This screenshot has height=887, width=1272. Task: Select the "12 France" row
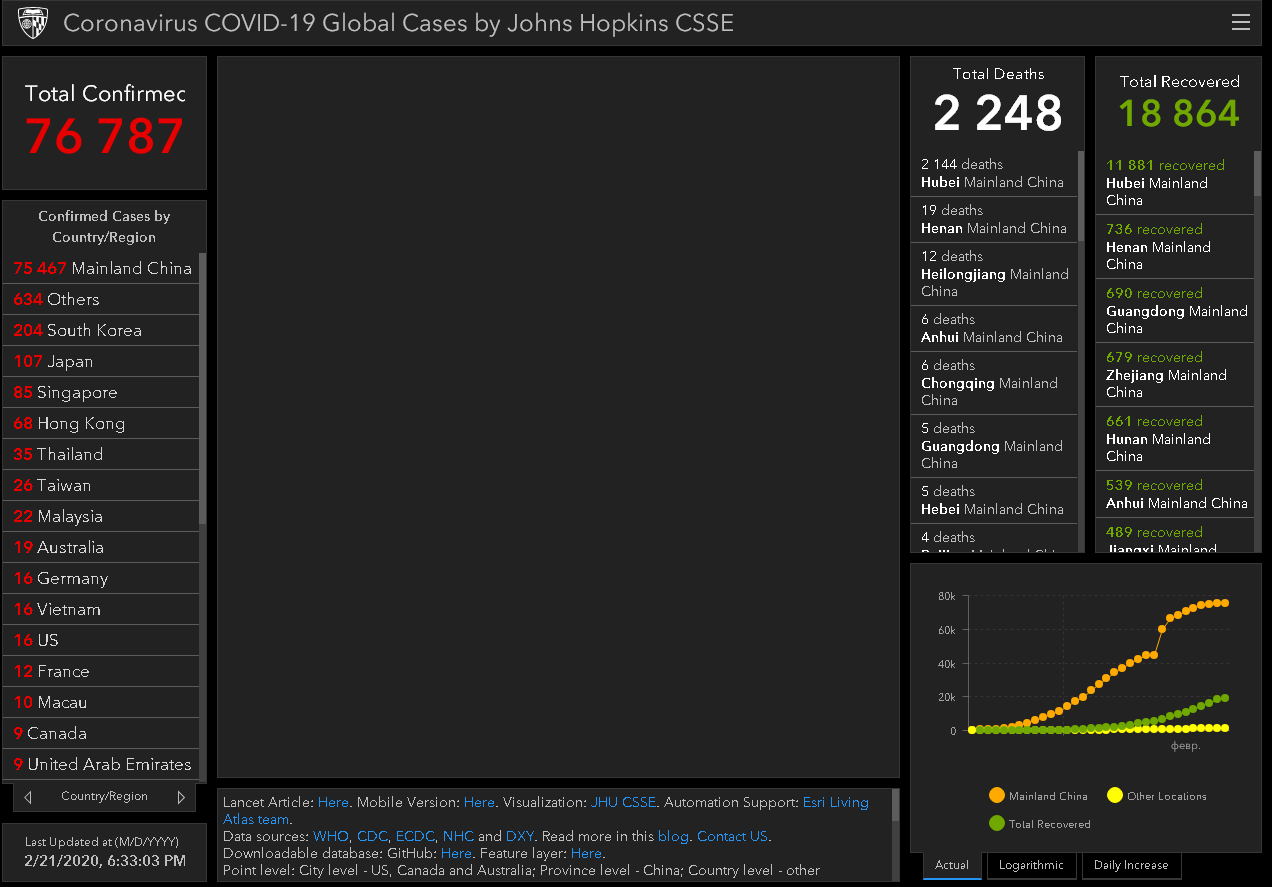coord(101,671)
